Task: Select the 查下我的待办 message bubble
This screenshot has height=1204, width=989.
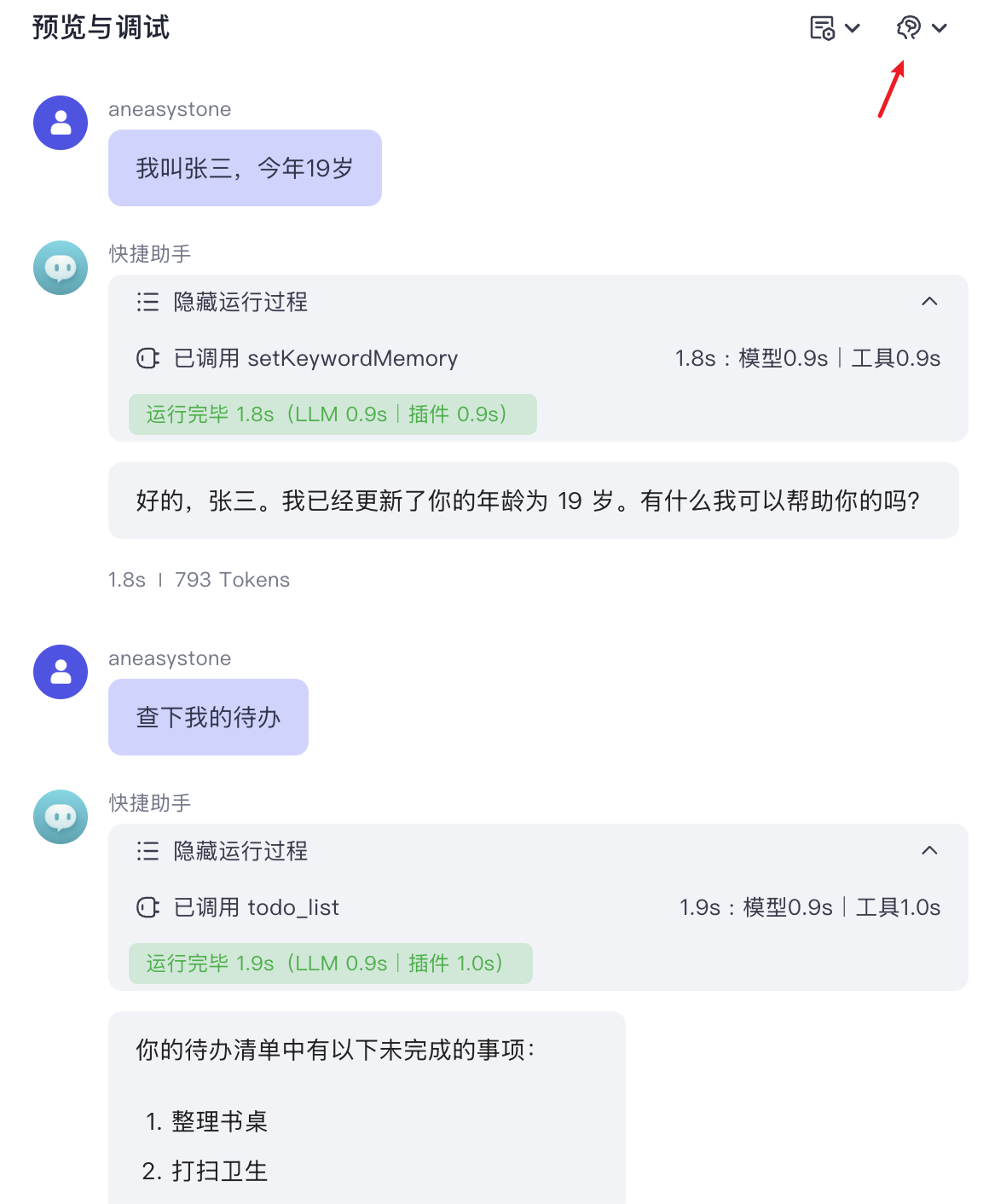Action: pos(208,717)
